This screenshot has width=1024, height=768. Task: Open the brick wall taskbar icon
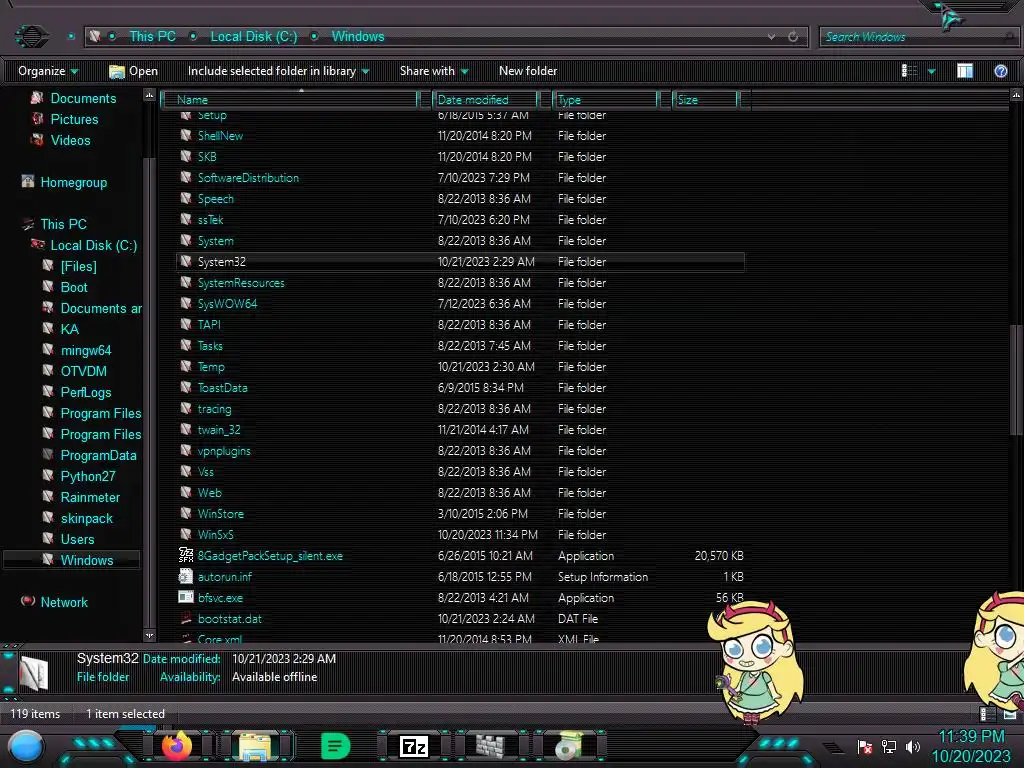click(x=490, y=746)
